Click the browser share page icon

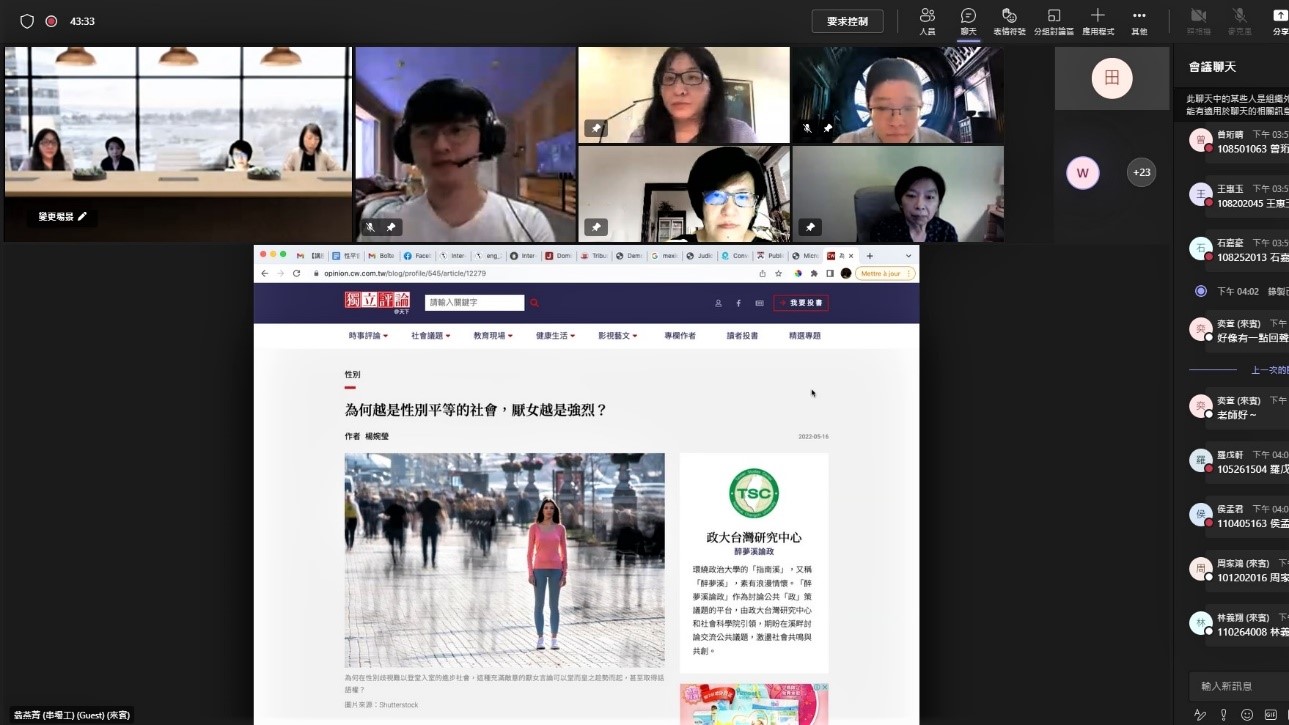click(x=762, y=273)
